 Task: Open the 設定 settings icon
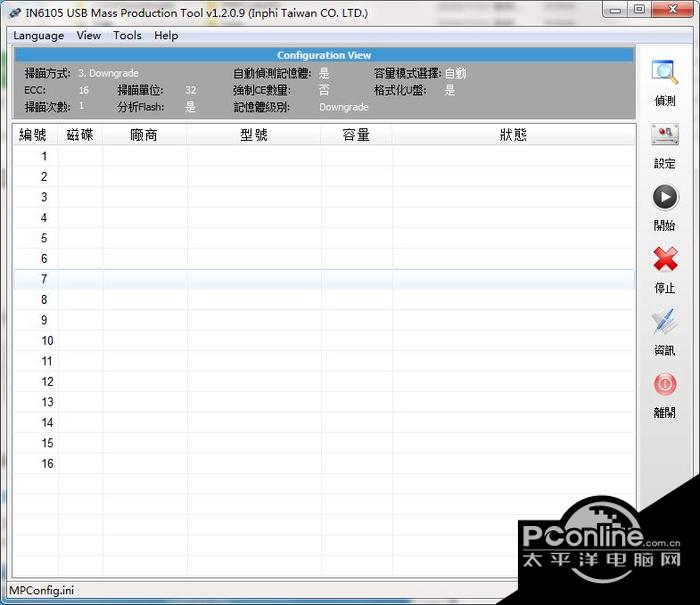tap(665, 135)
